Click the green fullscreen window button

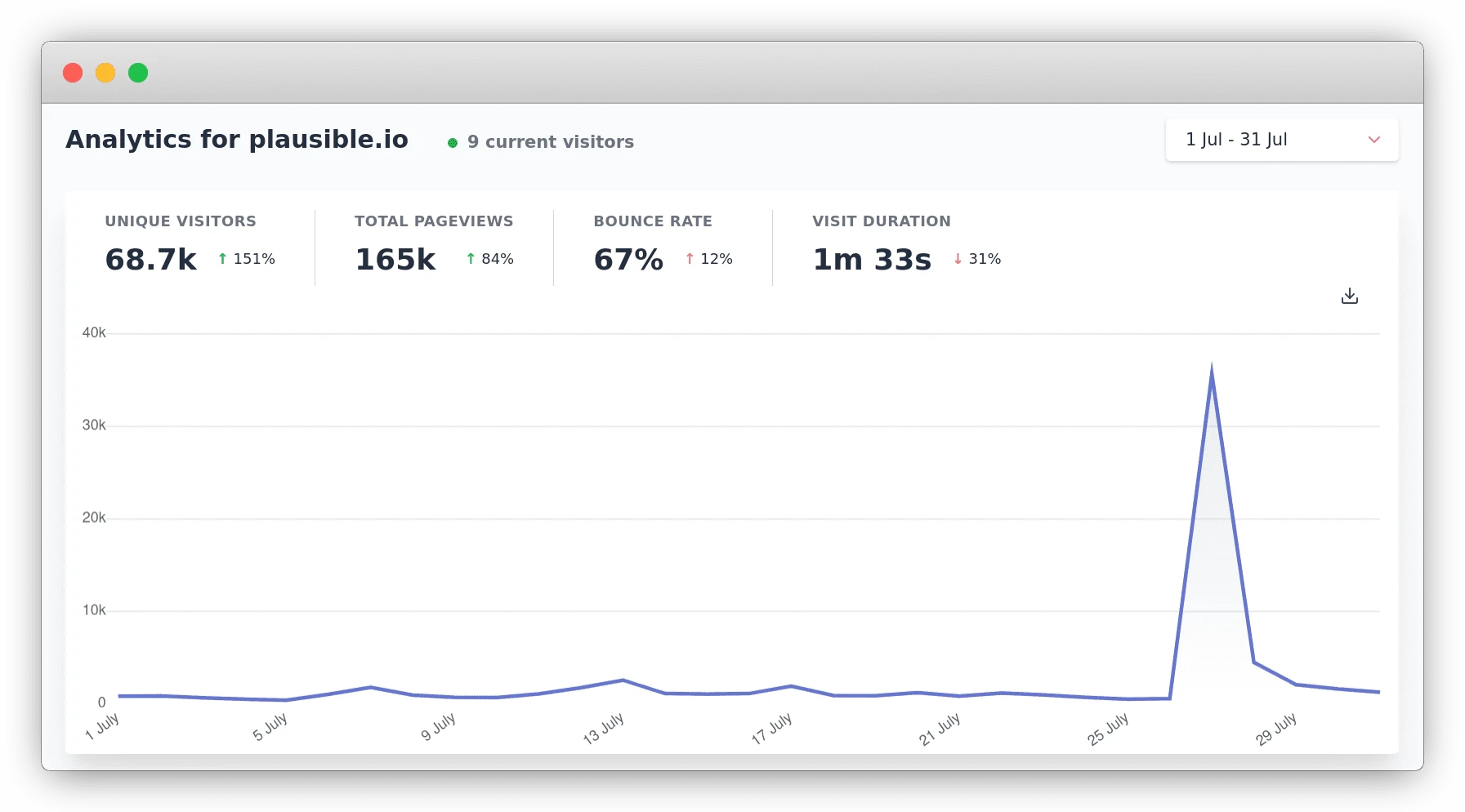138,73
